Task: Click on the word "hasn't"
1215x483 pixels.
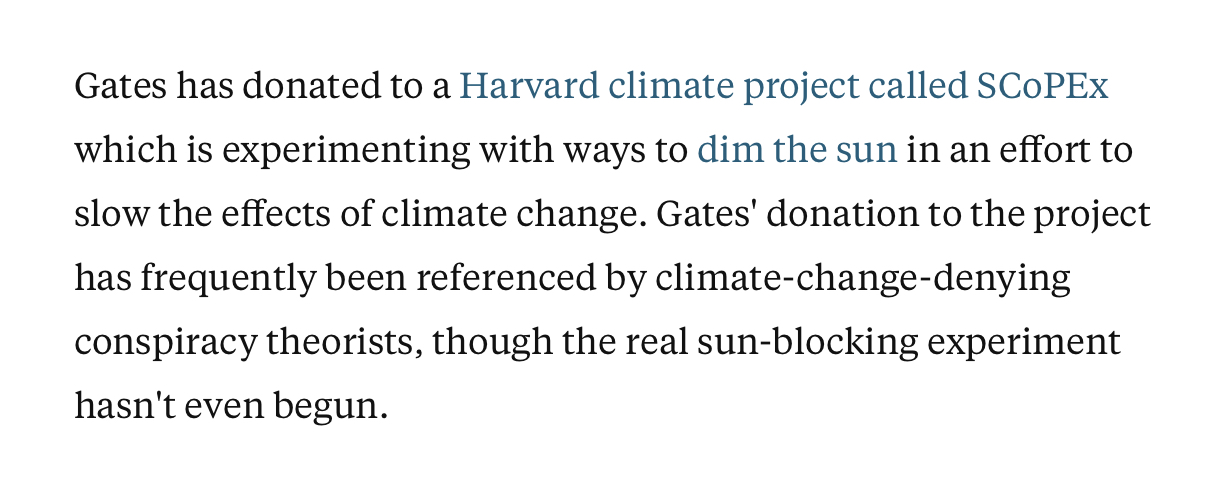Action: click(x=124, y=407)
